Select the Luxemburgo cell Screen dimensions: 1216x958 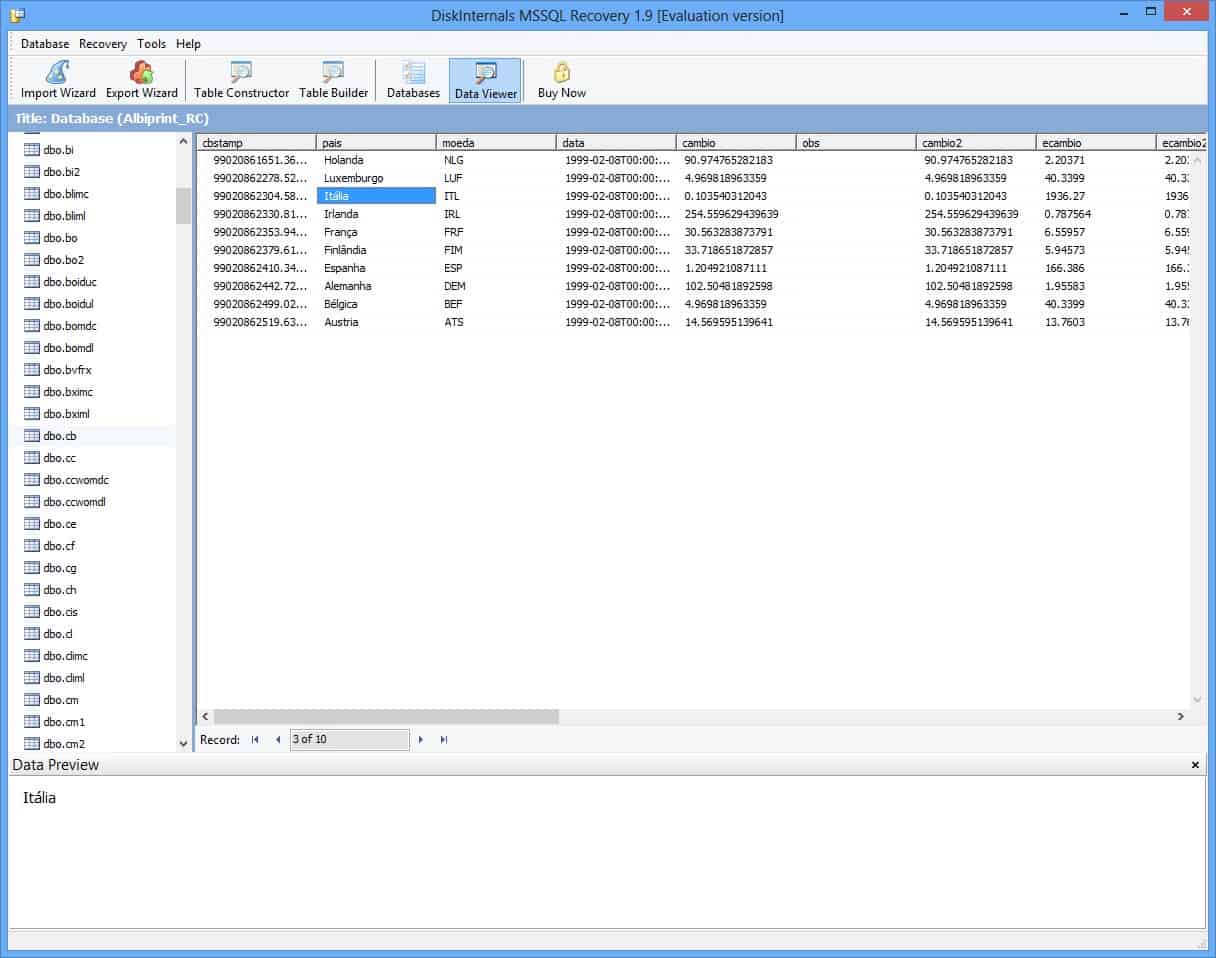coord(376,178)
